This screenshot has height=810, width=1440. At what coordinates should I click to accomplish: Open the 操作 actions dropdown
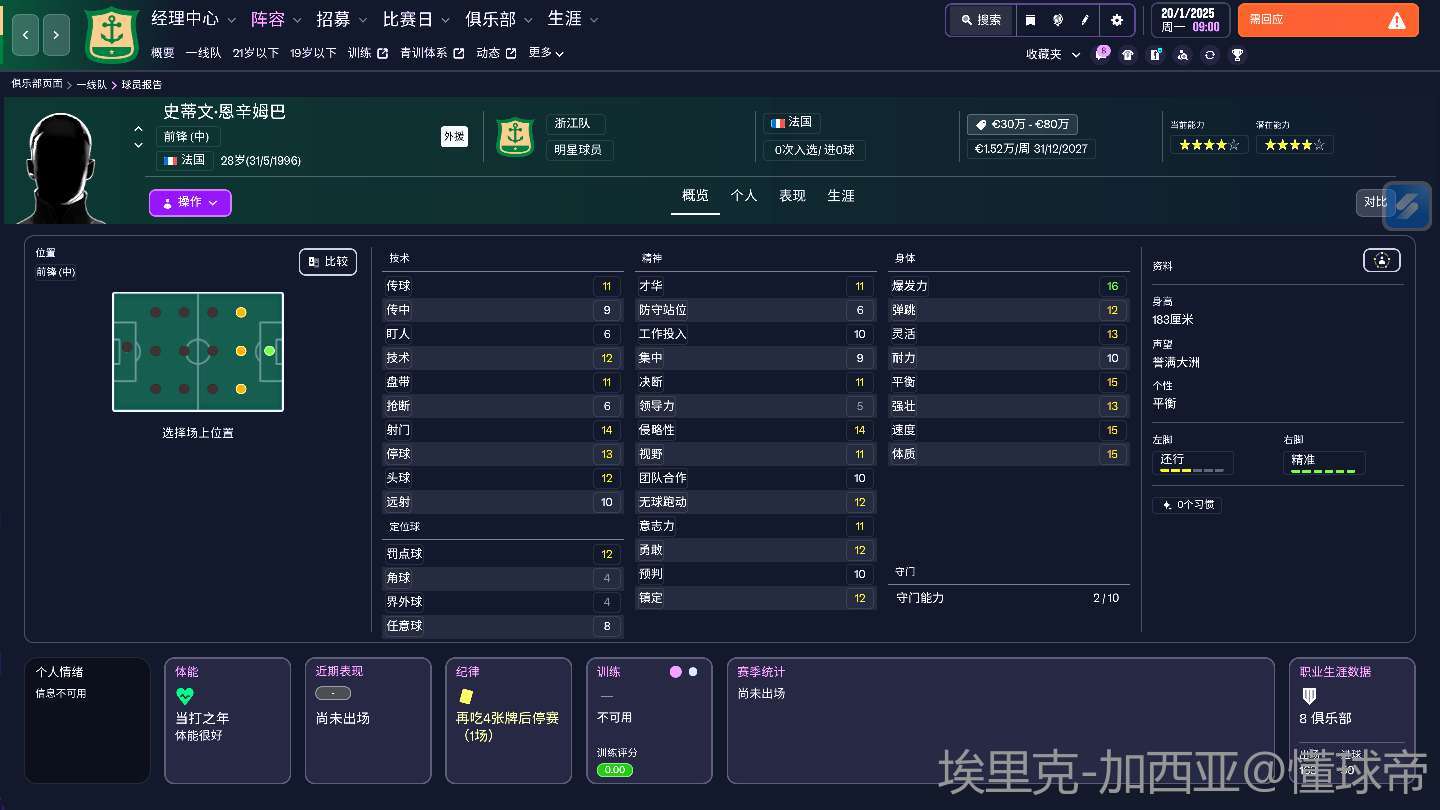[190, 202]
